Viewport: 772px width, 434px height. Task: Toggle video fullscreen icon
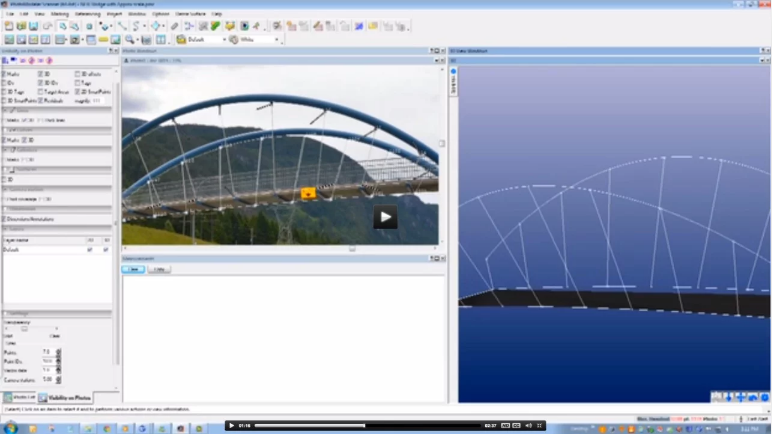click(539, 426)
